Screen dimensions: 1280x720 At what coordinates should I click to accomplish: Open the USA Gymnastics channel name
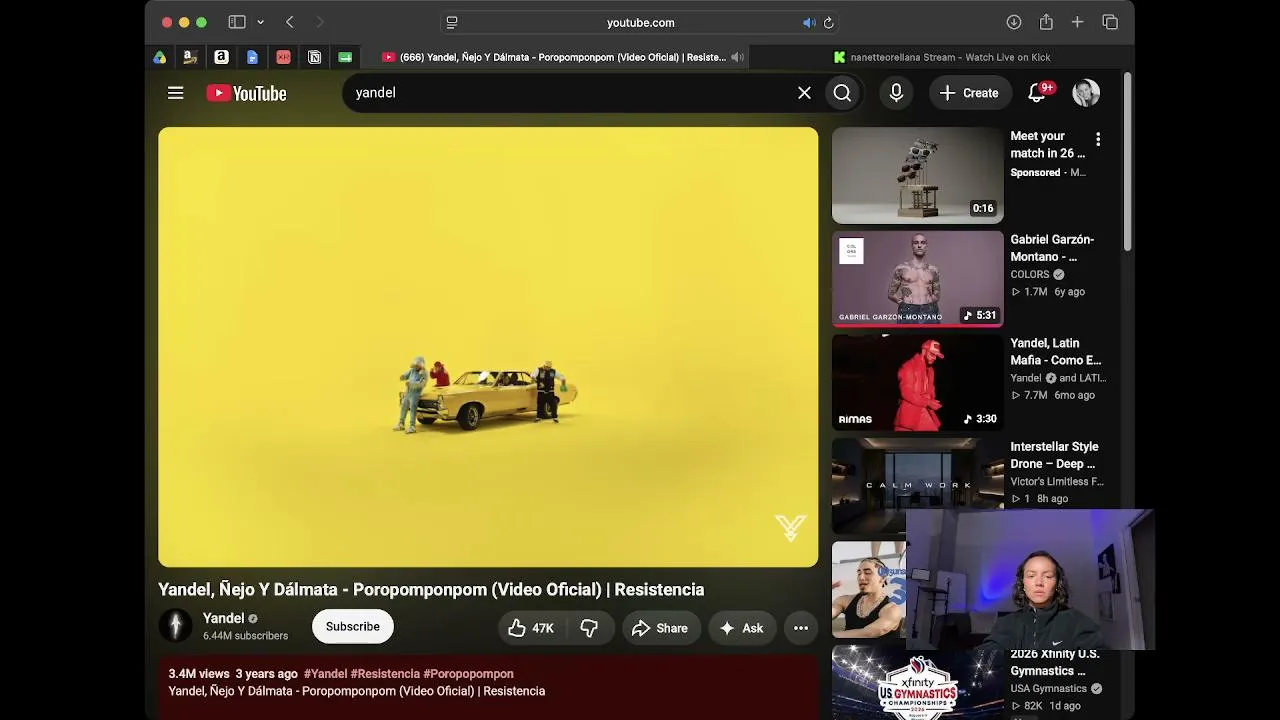[x=1048, y=688]
